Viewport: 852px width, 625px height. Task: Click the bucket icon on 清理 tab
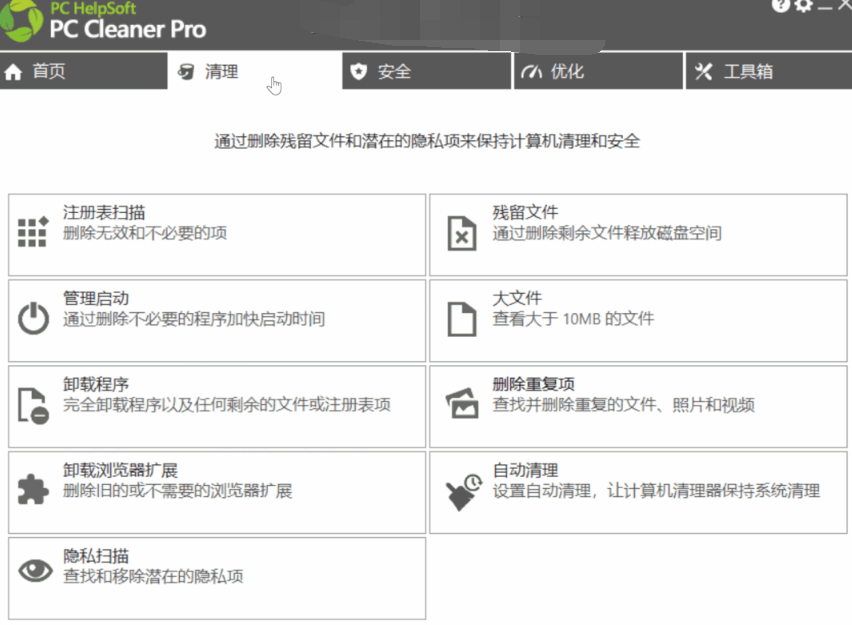coord(186,71)
